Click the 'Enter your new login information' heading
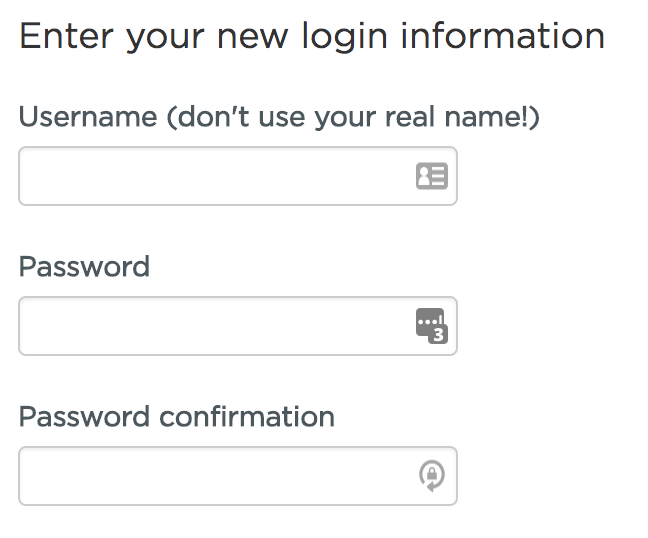Viewport: 648px width, 538px height. pyautogui.click(x=312, y=37)
